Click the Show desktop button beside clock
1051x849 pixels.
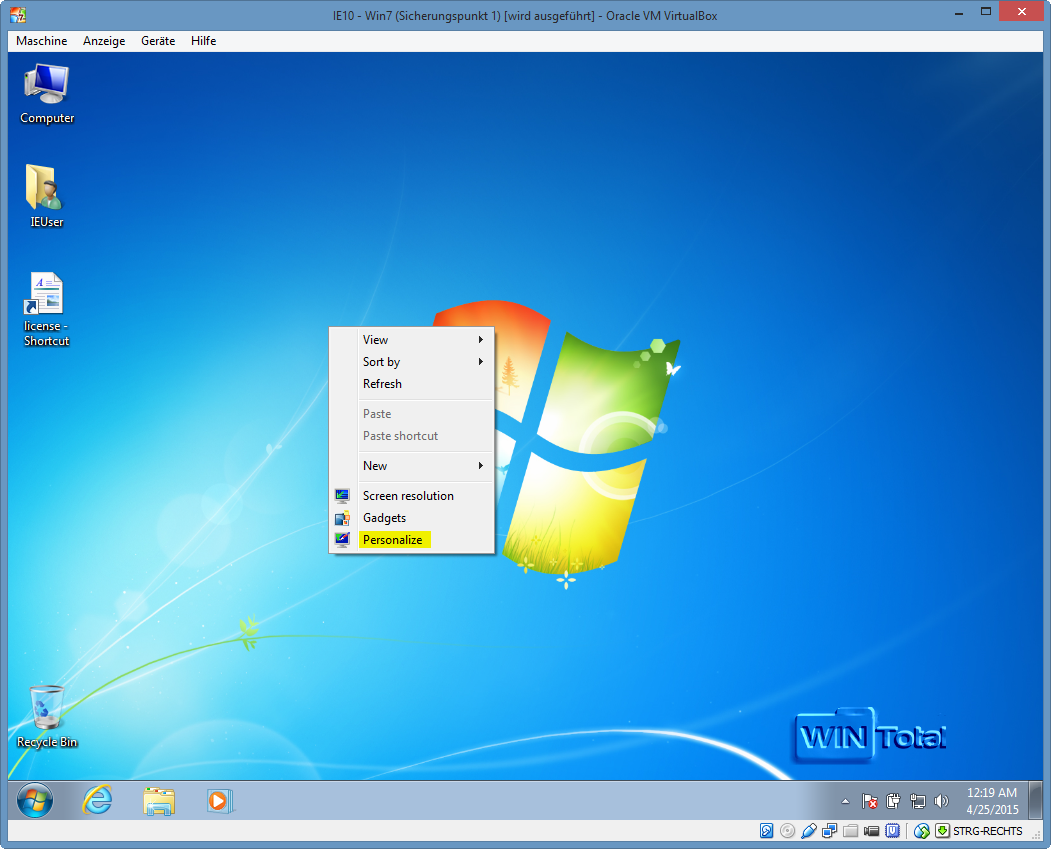pos(1036,800)
